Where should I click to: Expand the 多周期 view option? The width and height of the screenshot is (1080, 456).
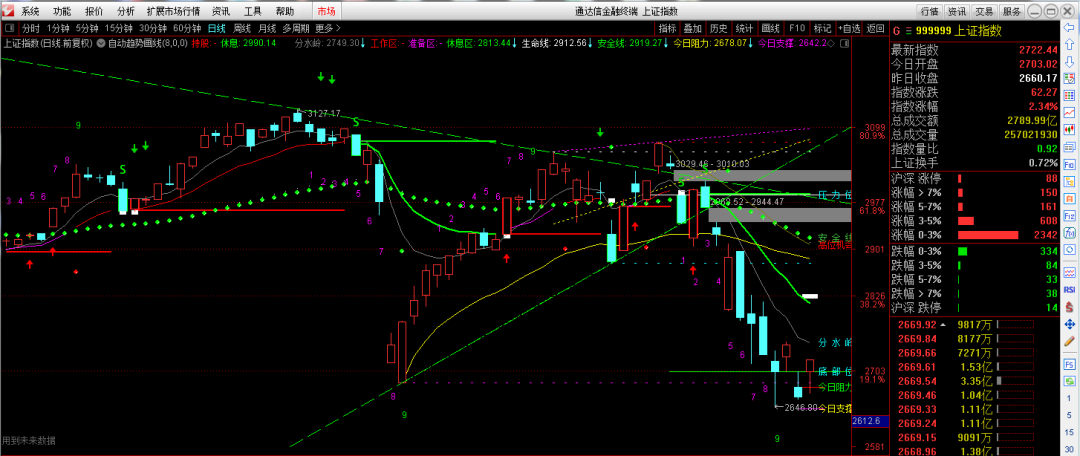point(295,28)
